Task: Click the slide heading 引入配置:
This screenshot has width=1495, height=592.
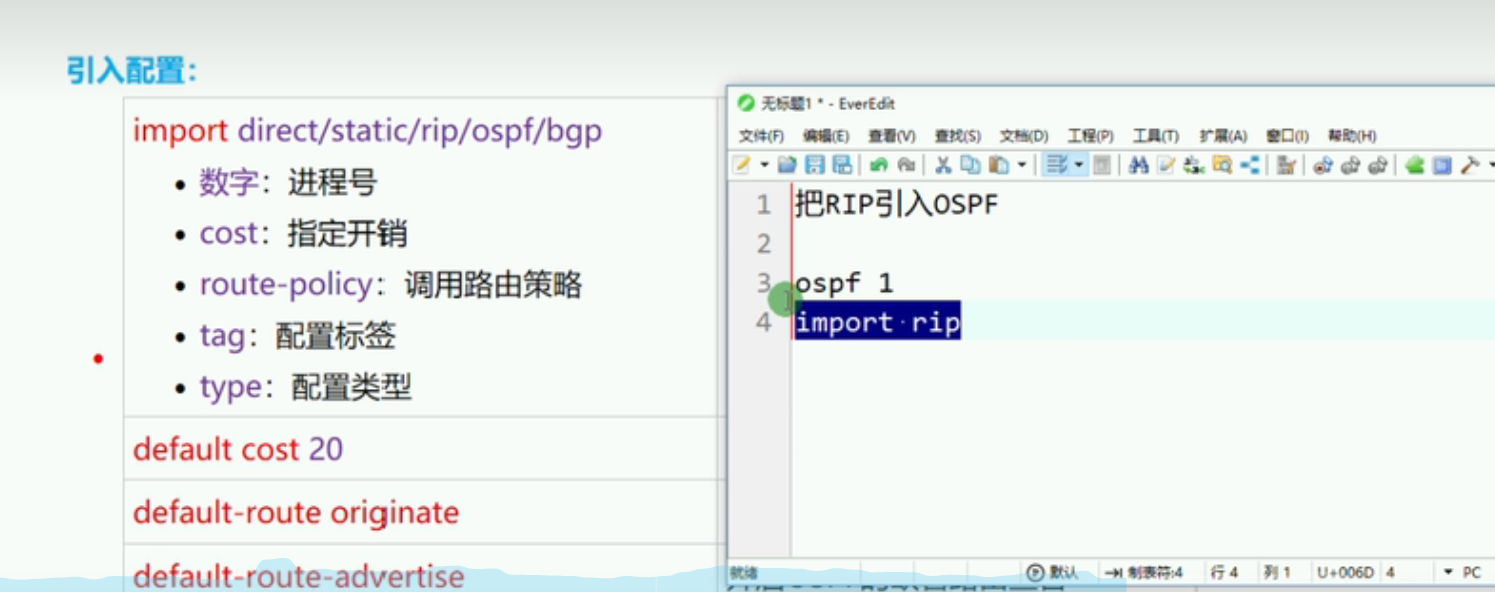Action: (x=132, y=71)
